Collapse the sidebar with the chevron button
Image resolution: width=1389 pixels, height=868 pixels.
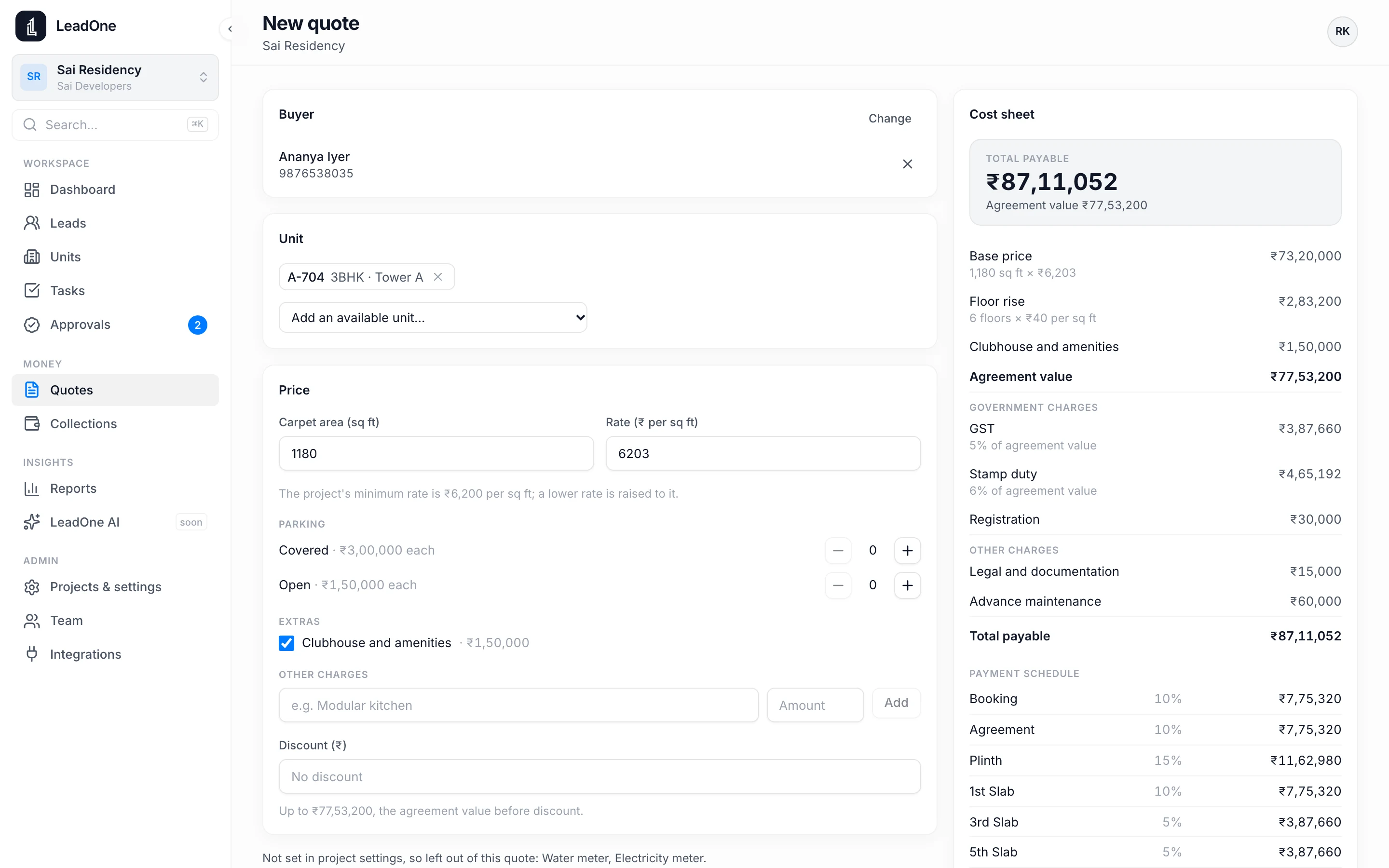(230, 29)
